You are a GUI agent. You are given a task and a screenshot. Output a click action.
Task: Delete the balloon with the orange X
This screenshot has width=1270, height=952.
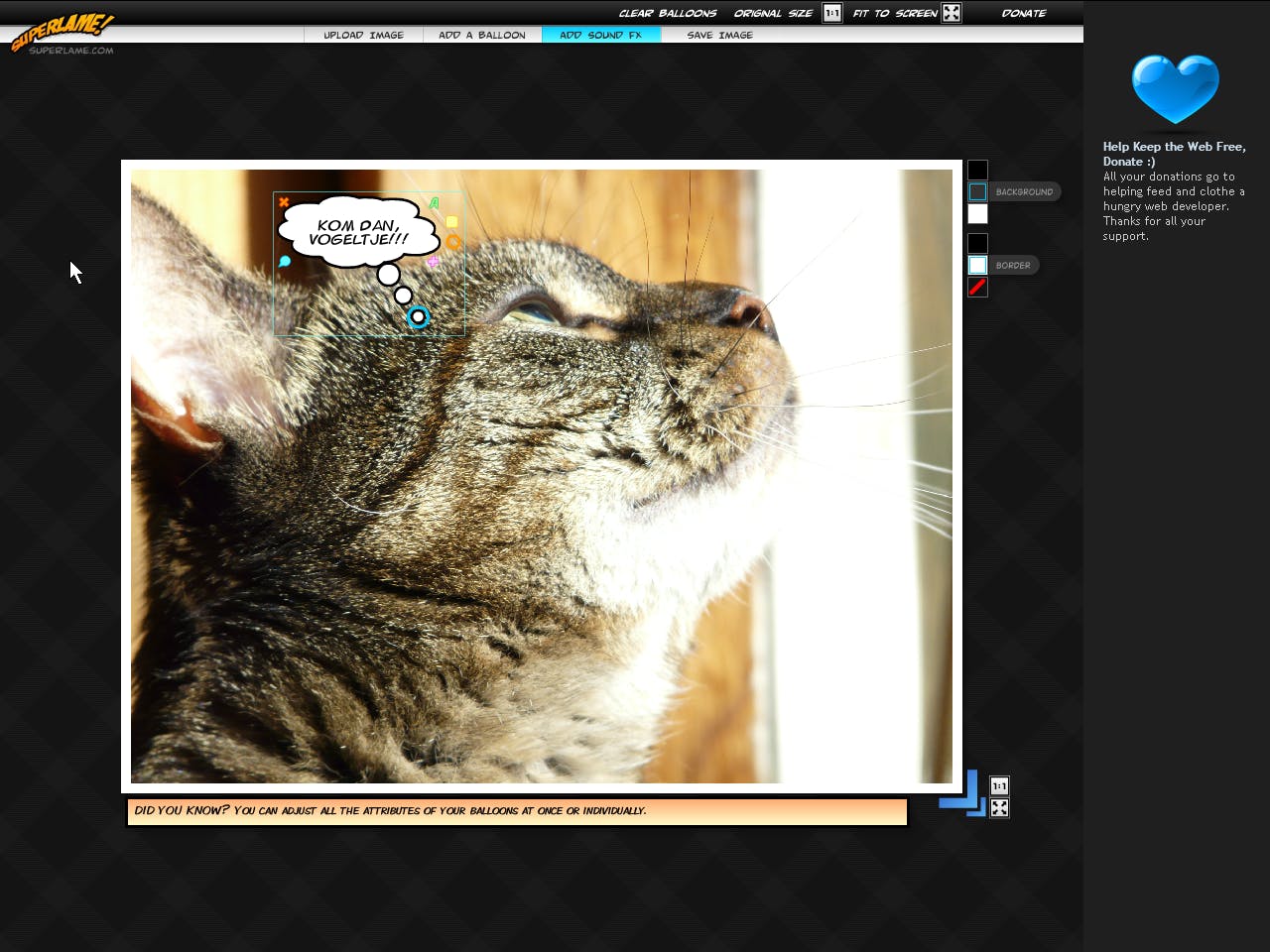click(284, 202)
